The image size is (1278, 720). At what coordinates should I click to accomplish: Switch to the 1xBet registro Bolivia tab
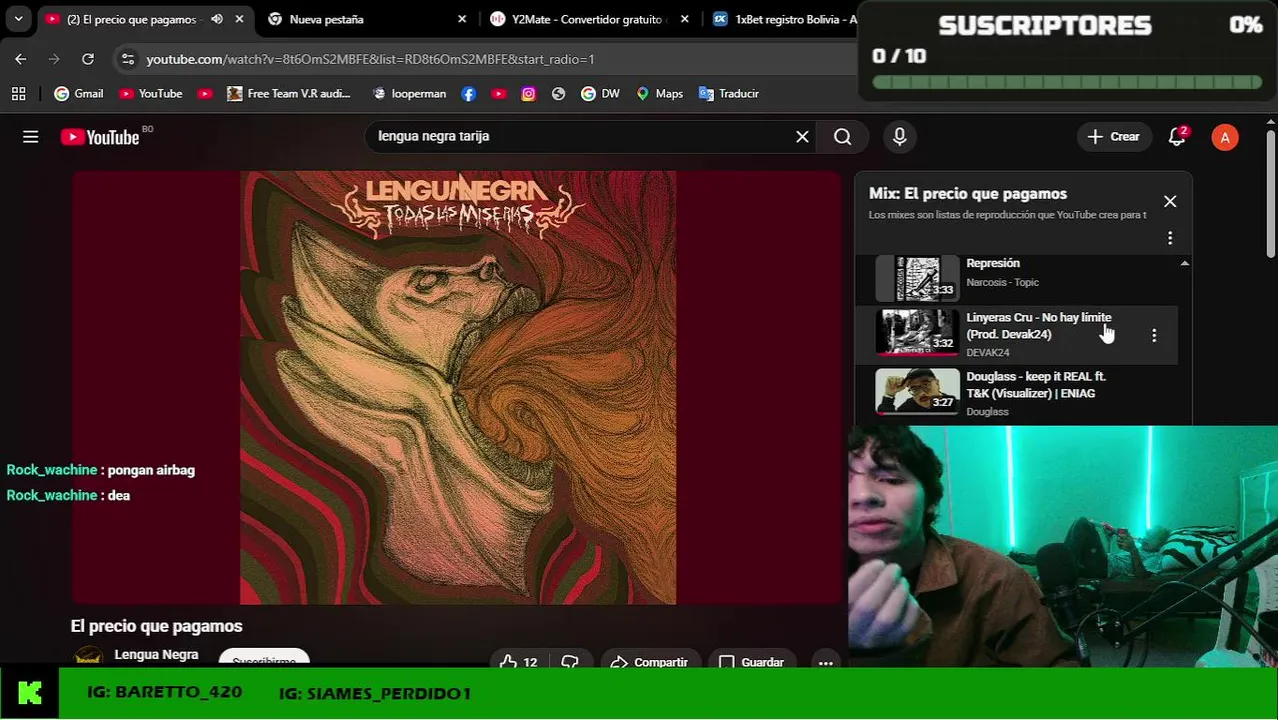point(784,19)
